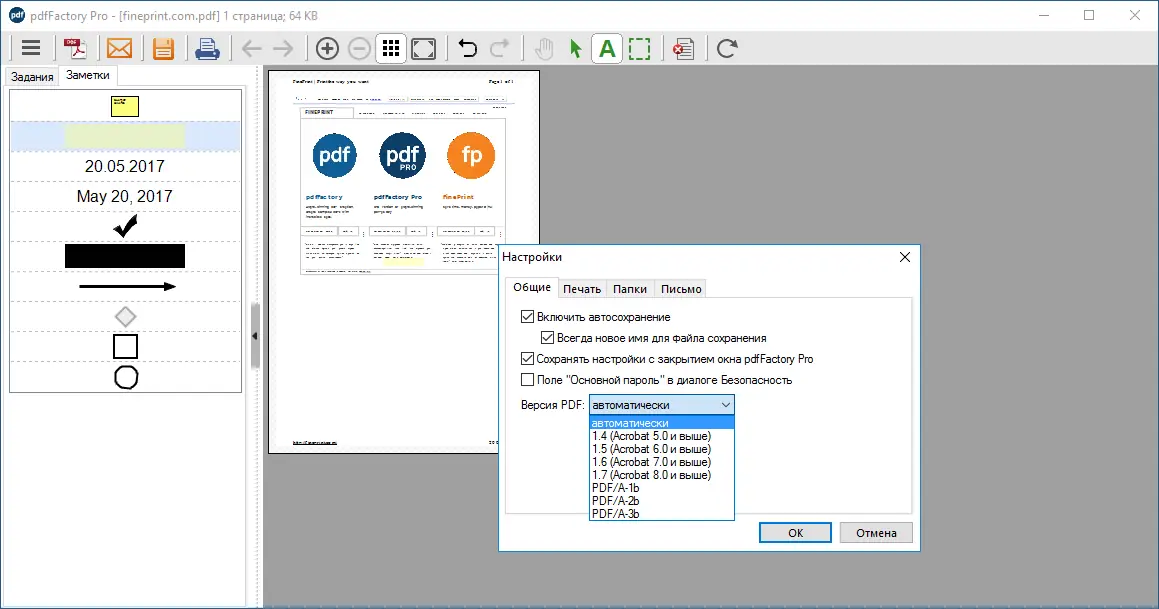The image size is (1159, 609).
Task: Click the delete page icon
Action: (683, 49)
